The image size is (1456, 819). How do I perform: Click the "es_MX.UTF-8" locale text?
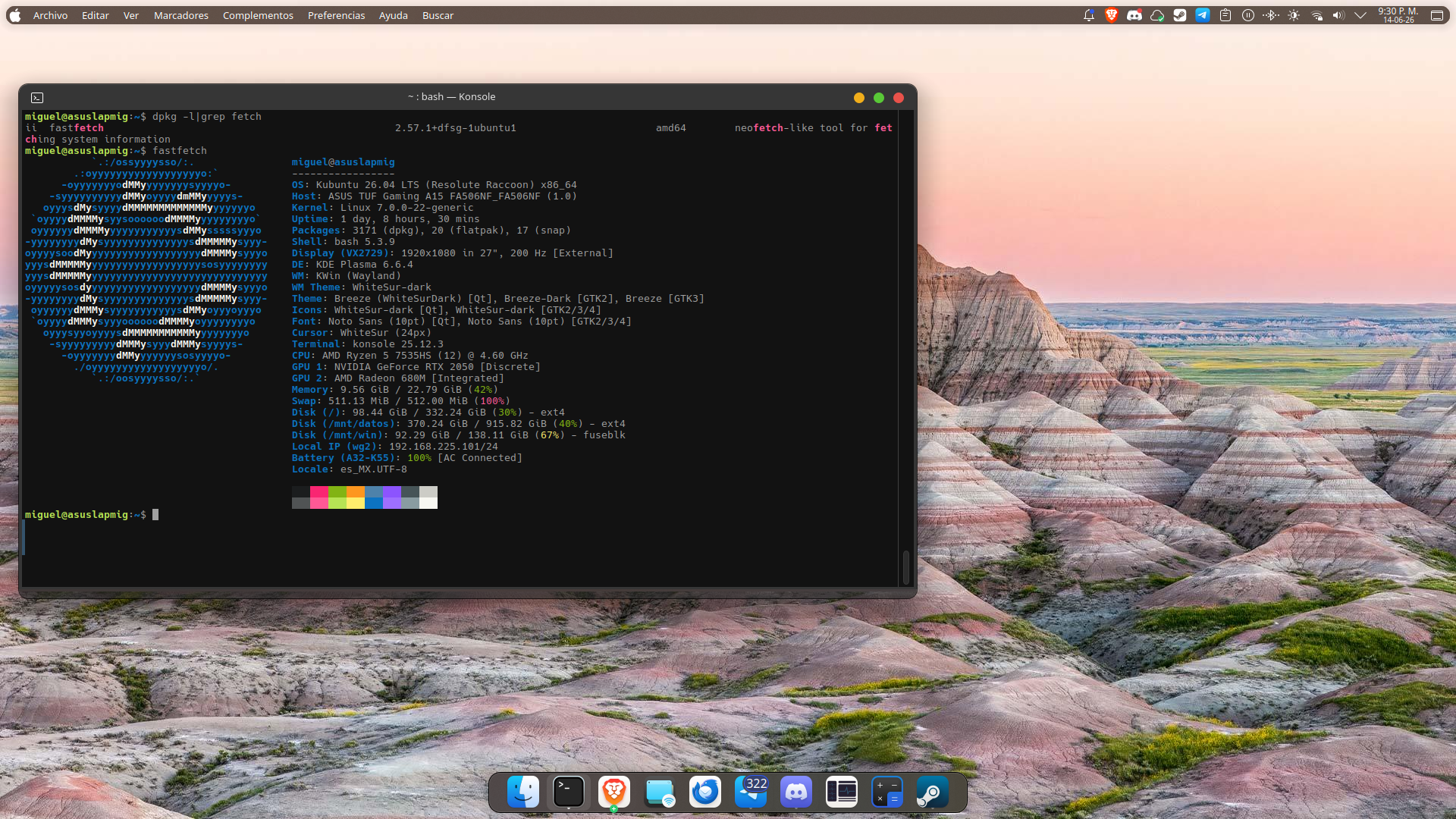click(374, 469)
